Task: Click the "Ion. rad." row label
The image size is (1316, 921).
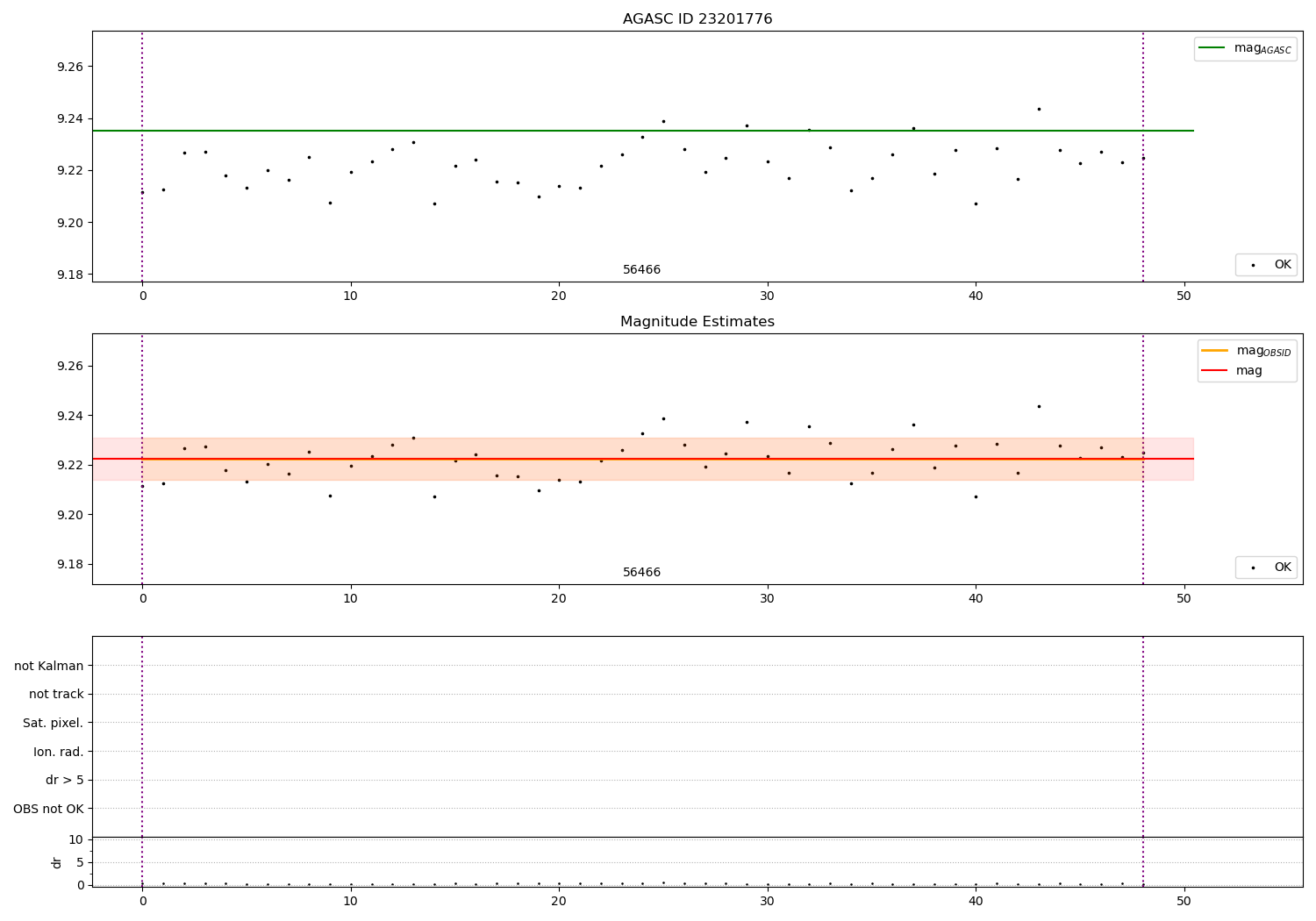Action: pyautogui.click(x=59, y=752)
